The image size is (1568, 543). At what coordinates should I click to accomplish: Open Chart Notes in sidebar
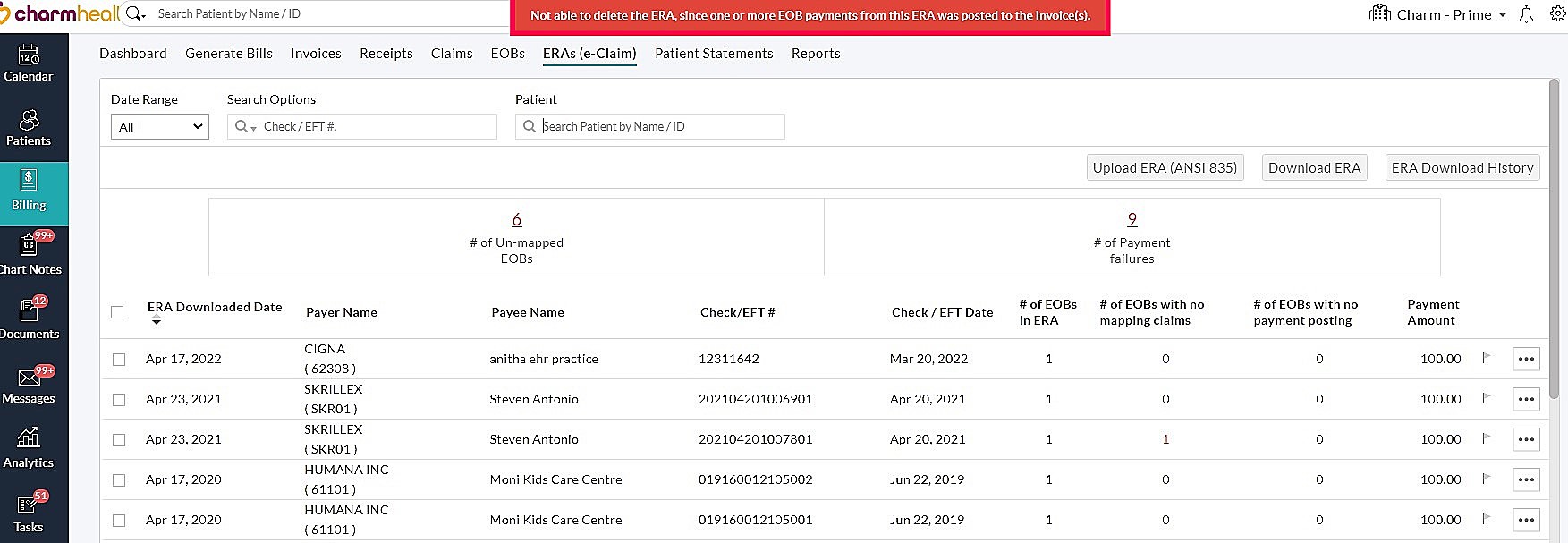click(x=29, y=256)
